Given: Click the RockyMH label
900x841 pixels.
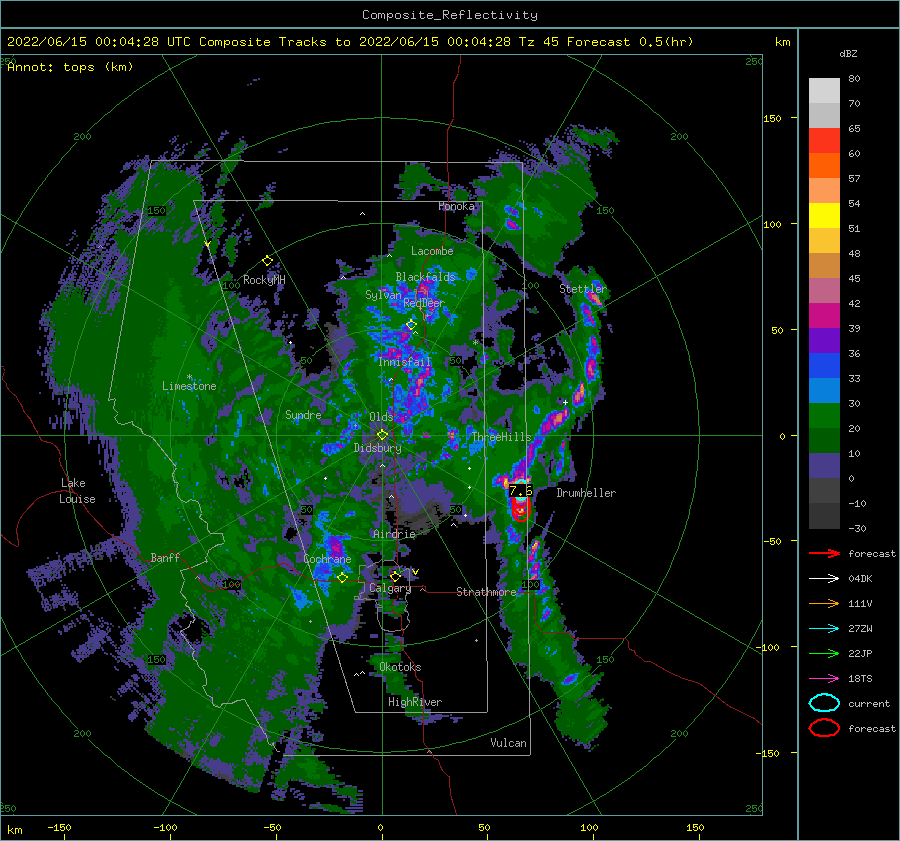Looking at the screenshot, I should pyautogui.click(x=264, y=280).
